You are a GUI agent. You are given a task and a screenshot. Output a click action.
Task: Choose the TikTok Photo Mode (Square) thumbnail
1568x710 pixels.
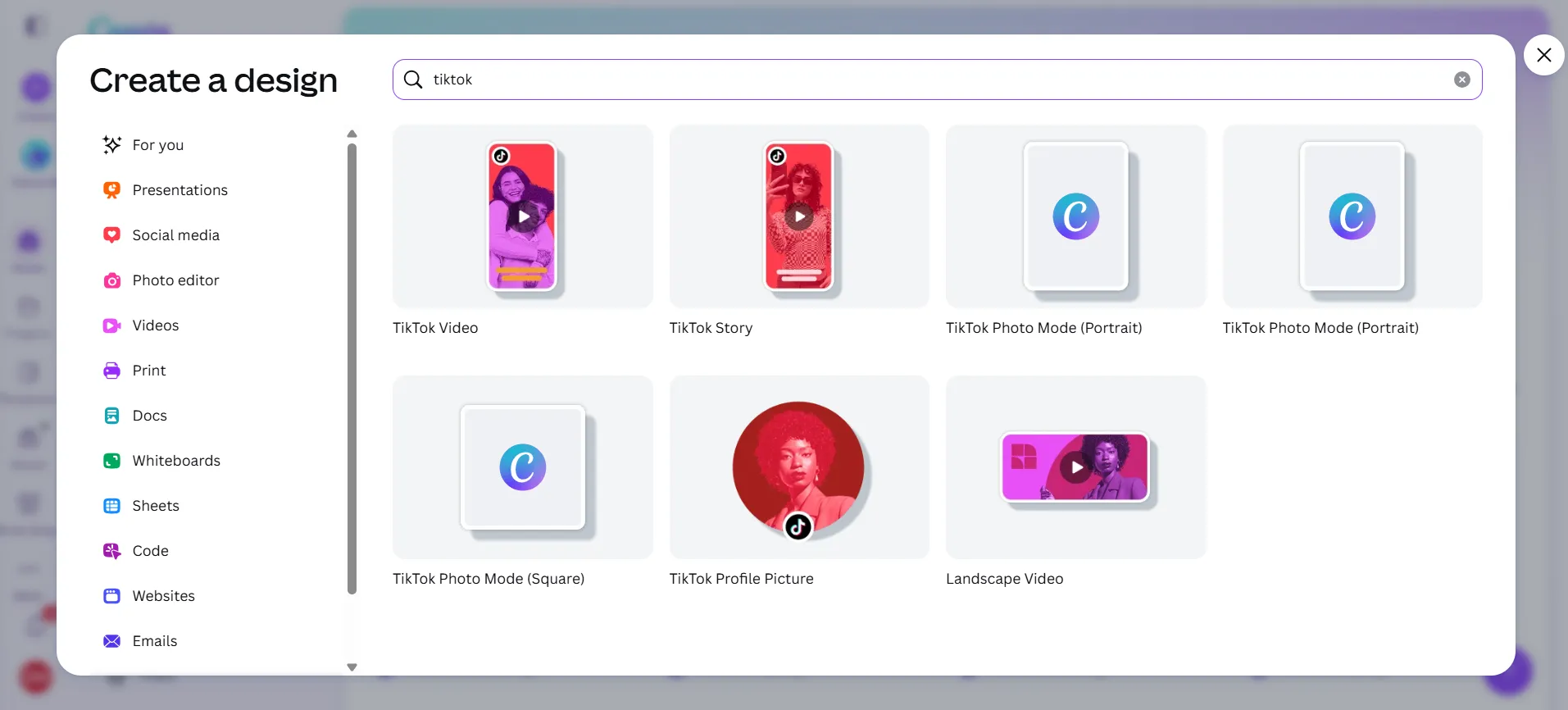pos(523,467)
